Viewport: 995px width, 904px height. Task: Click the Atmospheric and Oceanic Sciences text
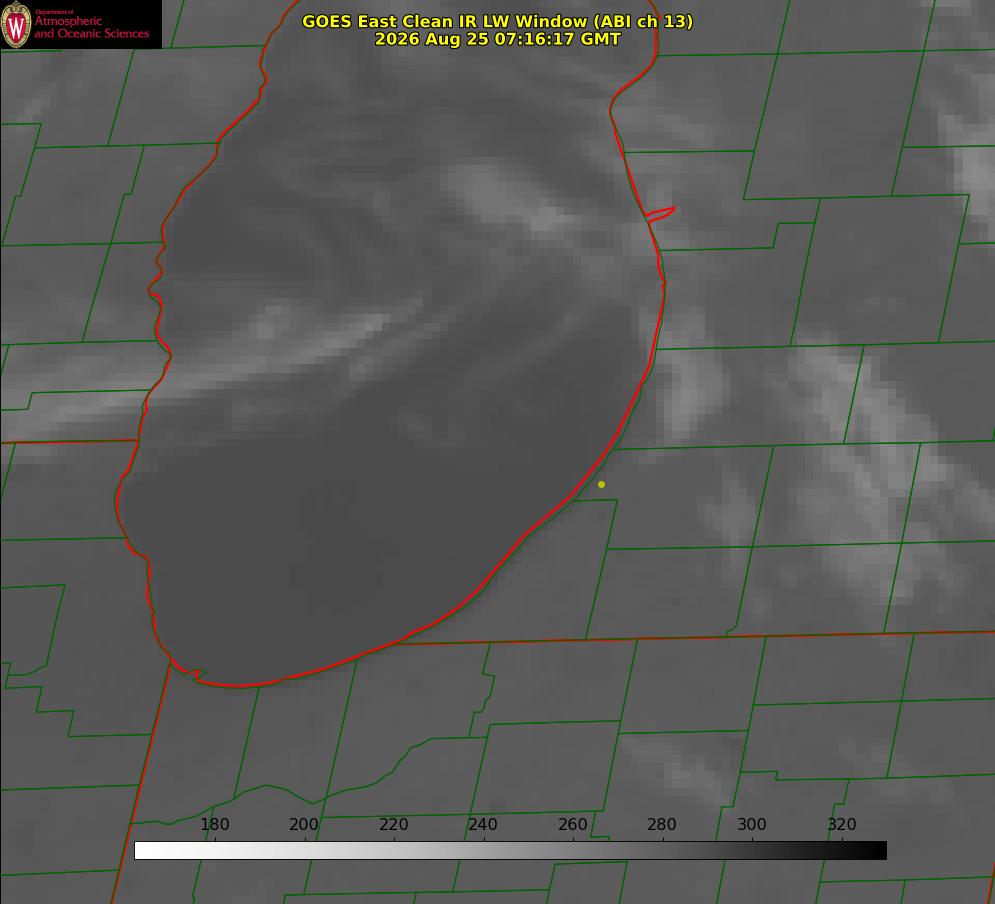91,27
